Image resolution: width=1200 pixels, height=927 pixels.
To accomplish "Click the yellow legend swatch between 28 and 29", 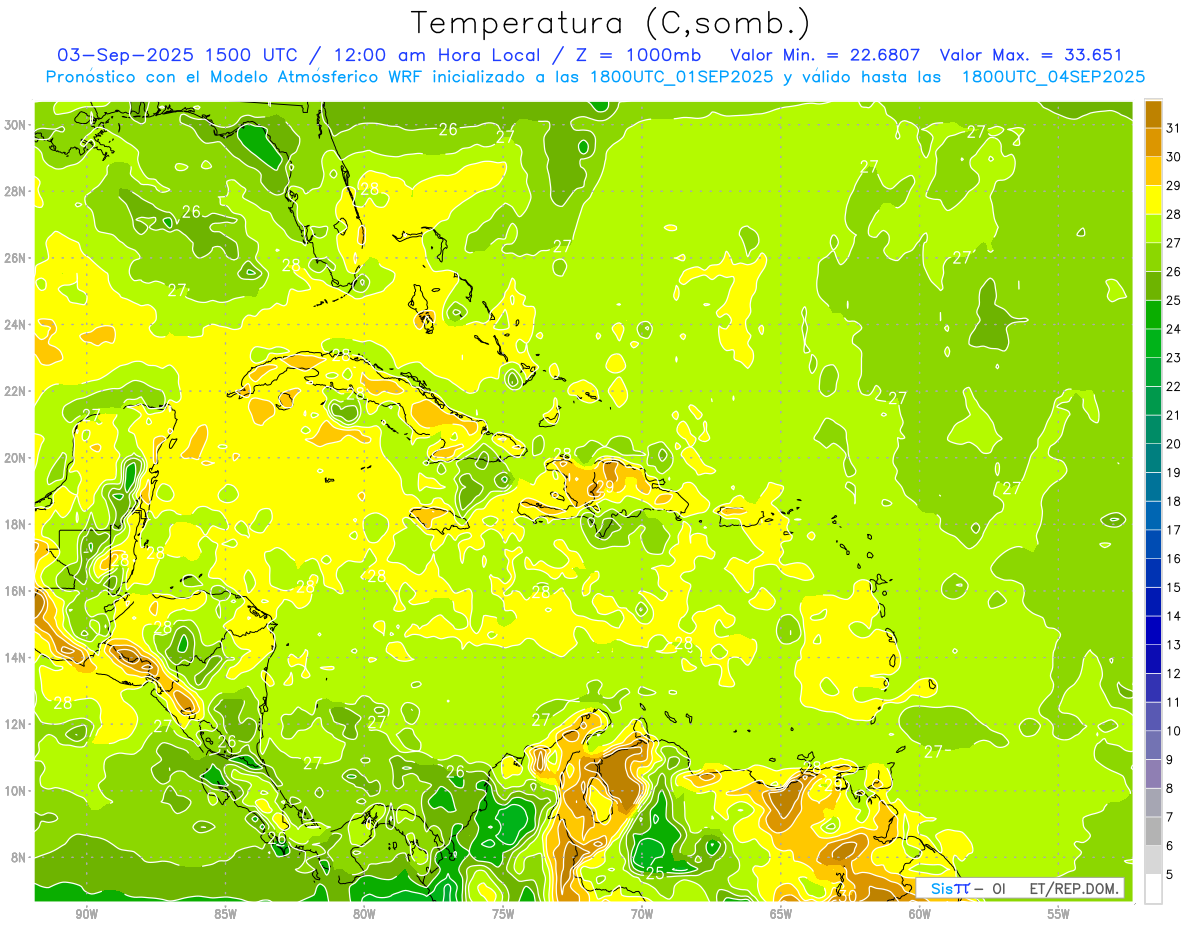I will pyautogui.click(x=1153, y=200).
